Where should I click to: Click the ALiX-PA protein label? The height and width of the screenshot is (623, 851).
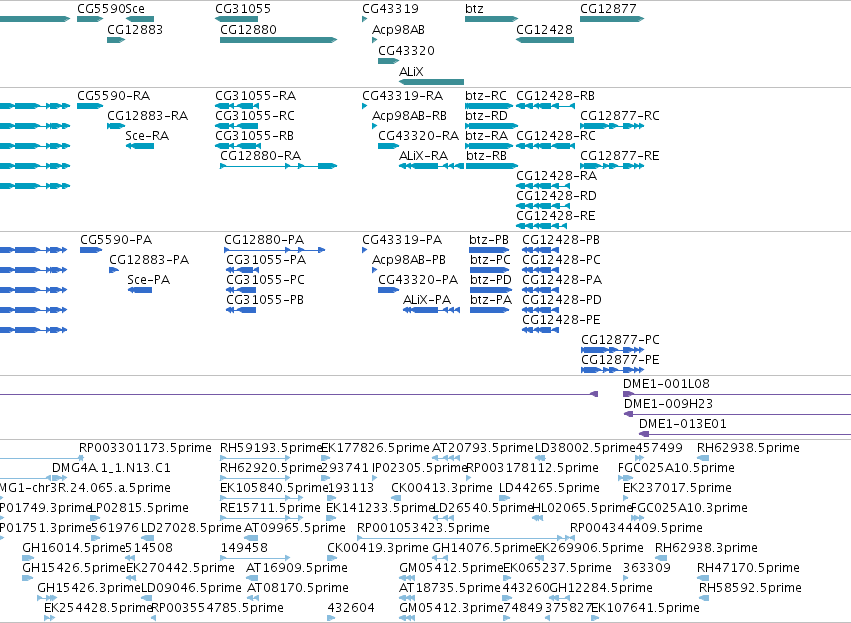[x=427, y=300]
